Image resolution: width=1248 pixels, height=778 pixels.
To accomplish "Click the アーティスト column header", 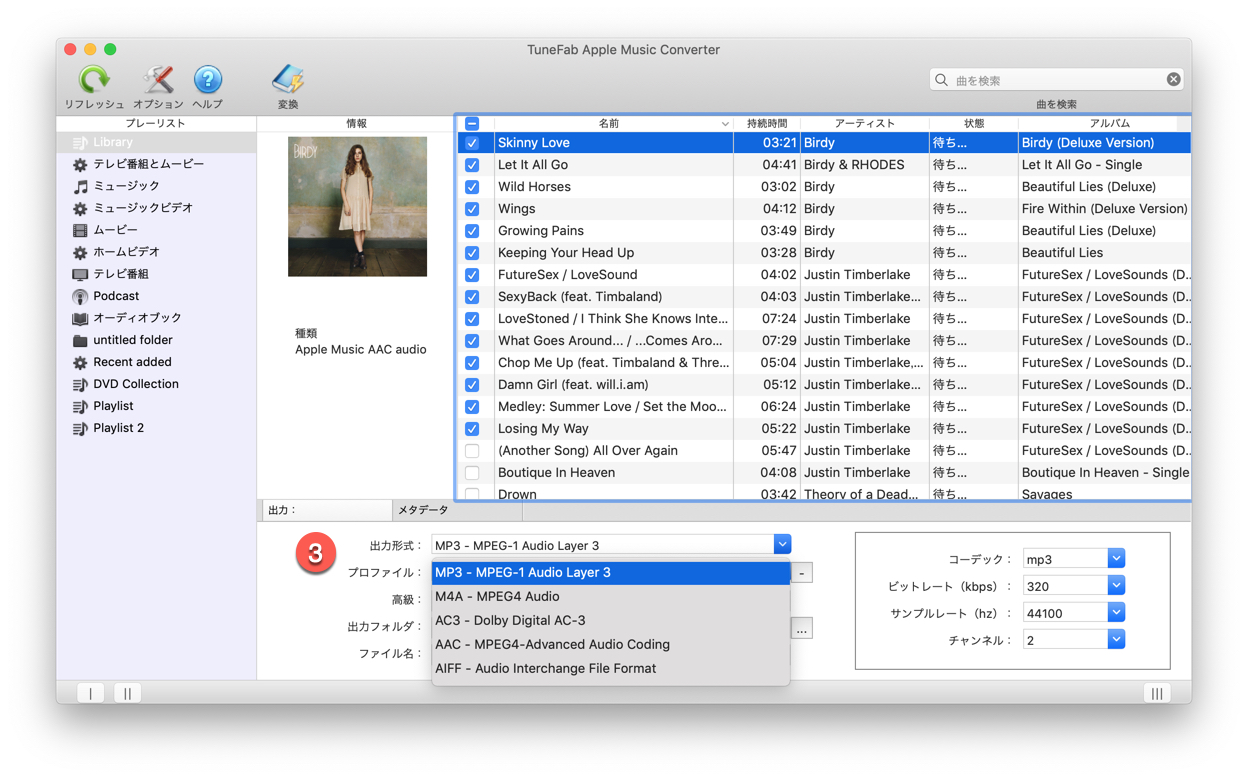I will coord(865,124).
